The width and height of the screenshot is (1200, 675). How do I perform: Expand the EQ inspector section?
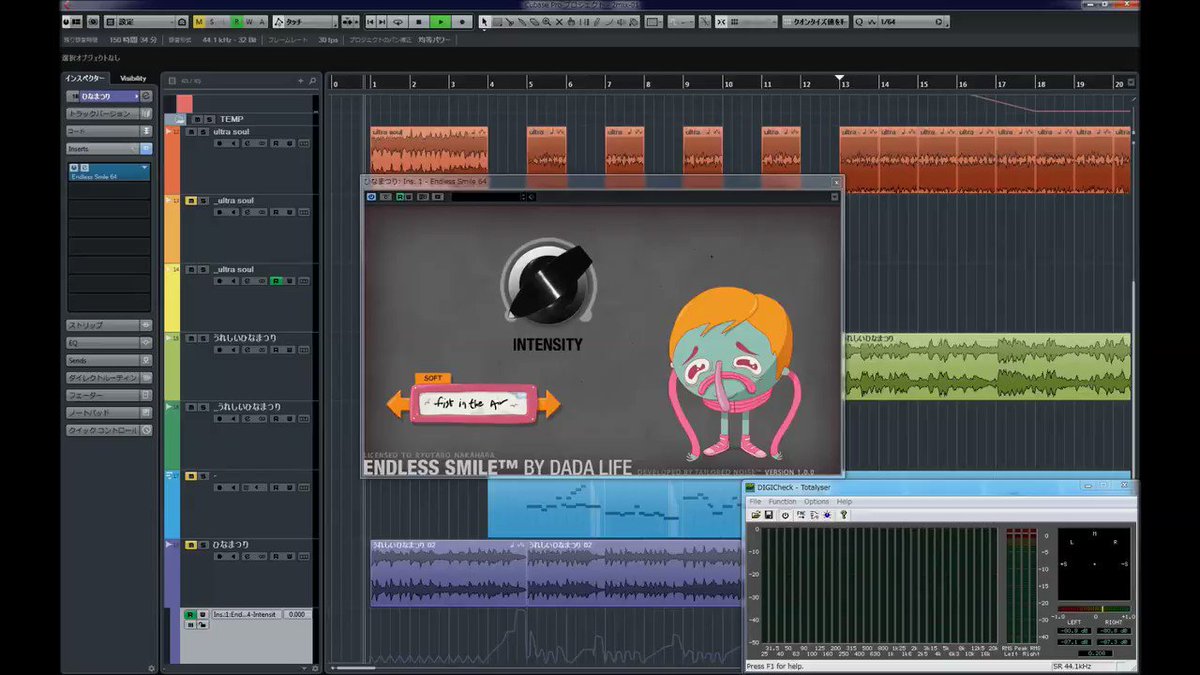[109, 343]
